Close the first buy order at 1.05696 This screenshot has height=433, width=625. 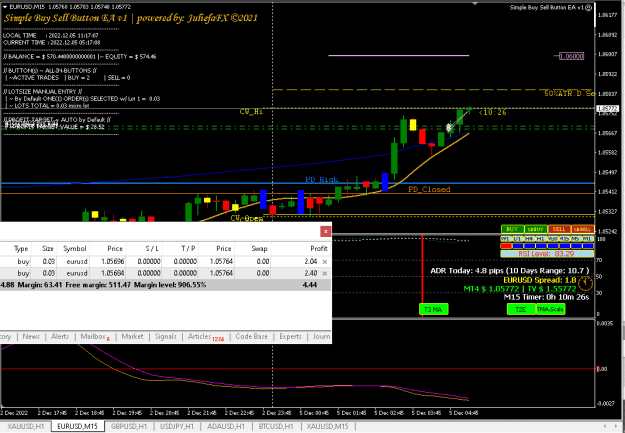coord(325,262)
